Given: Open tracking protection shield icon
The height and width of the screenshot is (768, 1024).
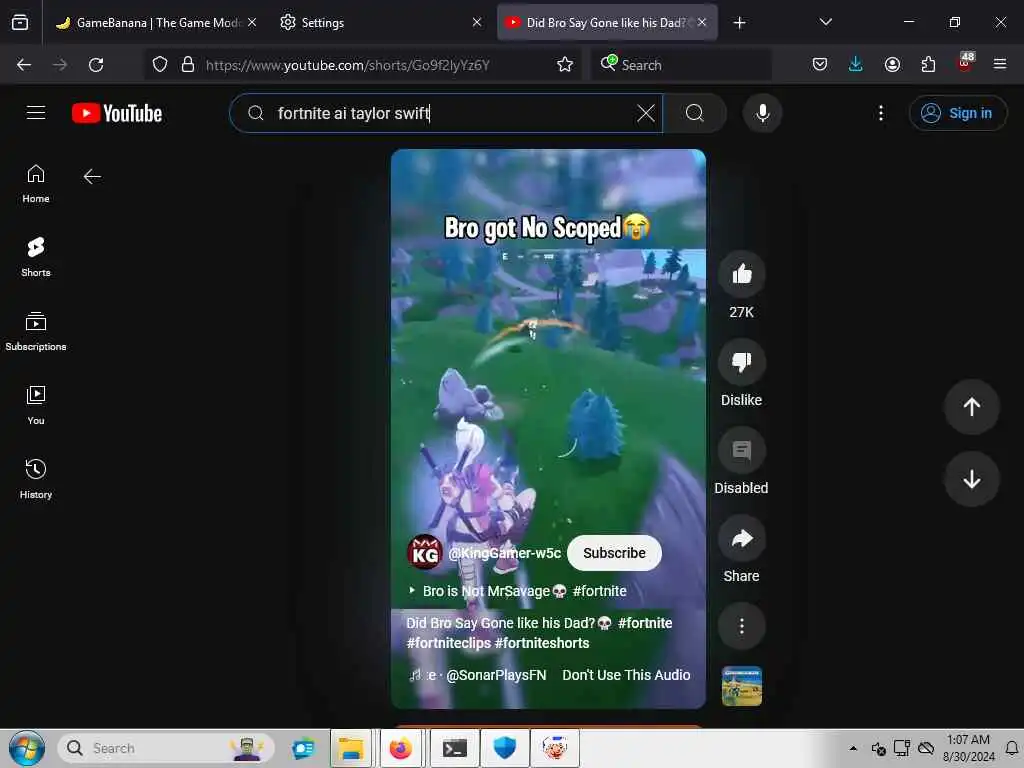Looking at the screenshot, I should click(160, 65).
